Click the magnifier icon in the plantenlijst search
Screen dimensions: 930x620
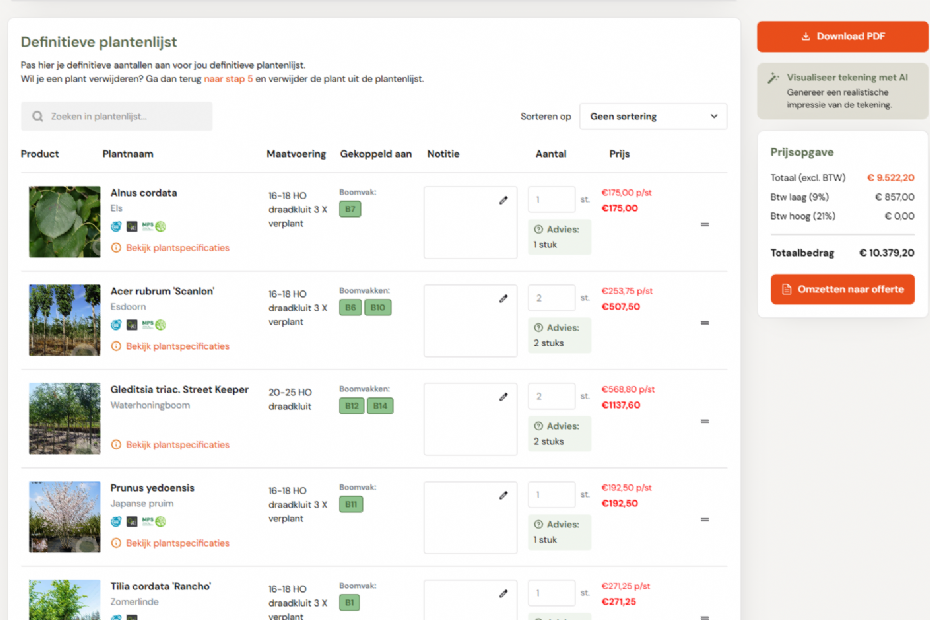[x=37, y=116]
